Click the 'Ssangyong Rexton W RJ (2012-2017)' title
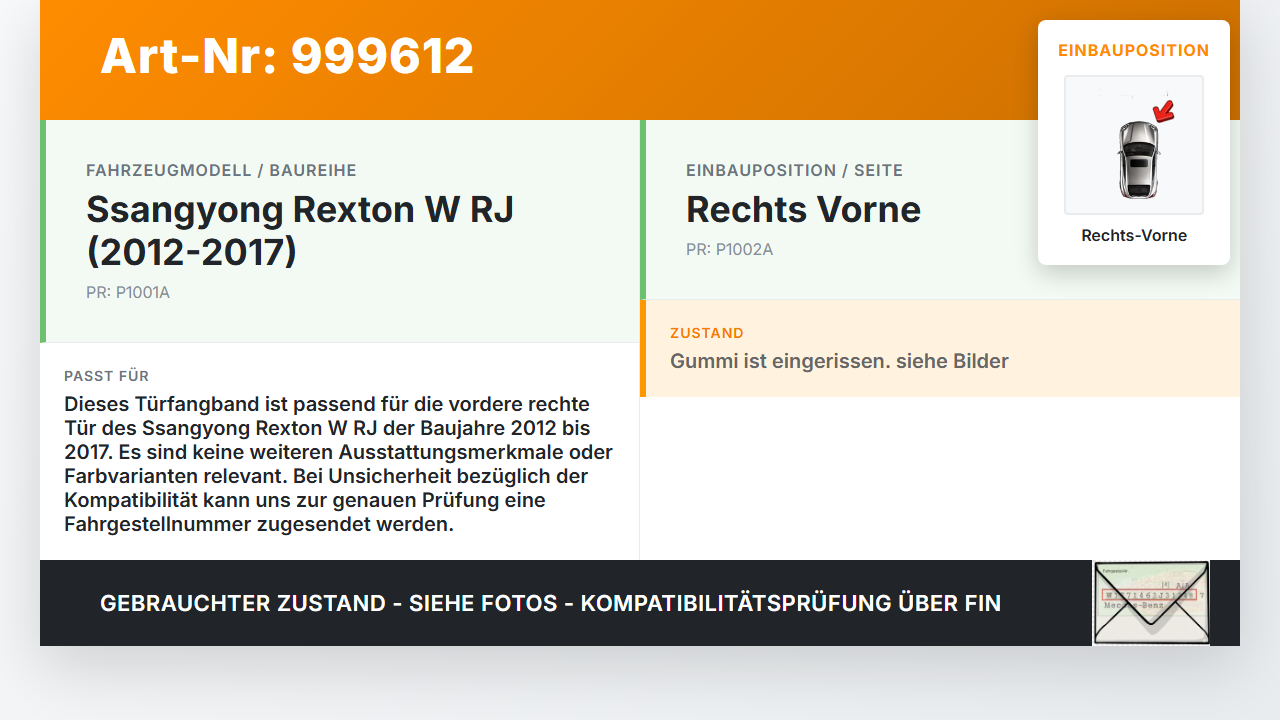 (x=300, y=231)
